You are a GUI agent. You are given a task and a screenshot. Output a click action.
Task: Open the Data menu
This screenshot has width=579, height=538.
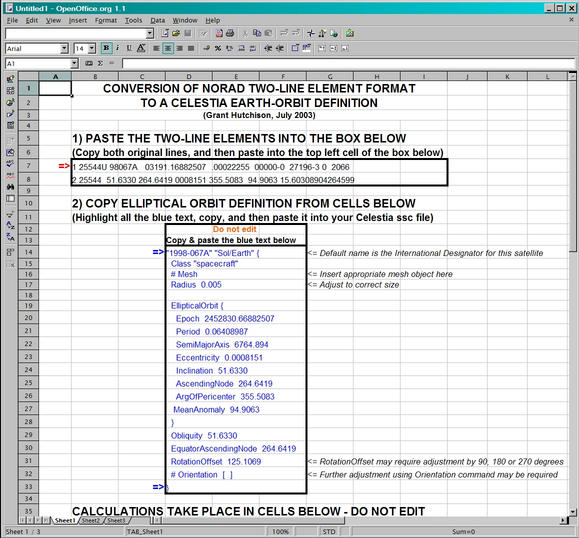tap(158, 20)
